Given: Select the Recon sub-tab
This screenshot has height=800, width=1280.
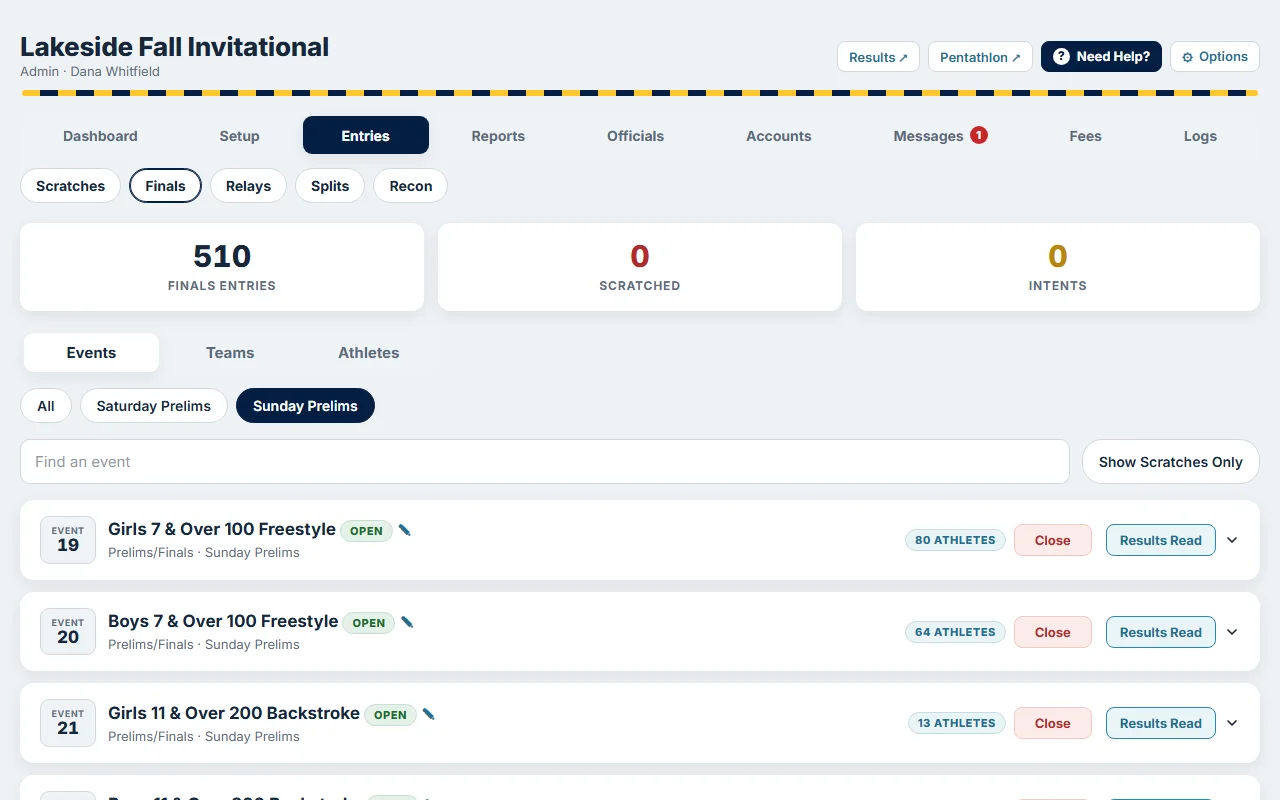Looking at the screenshot, I should click(x=411, y=186).
